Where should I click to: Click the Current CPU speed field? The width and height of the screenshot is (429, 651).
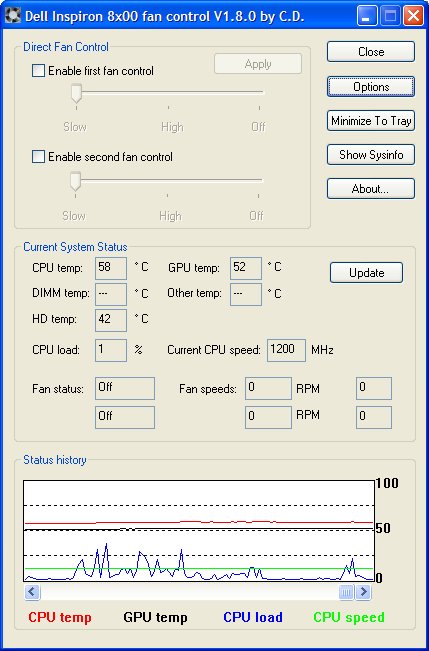click(286, 350)
